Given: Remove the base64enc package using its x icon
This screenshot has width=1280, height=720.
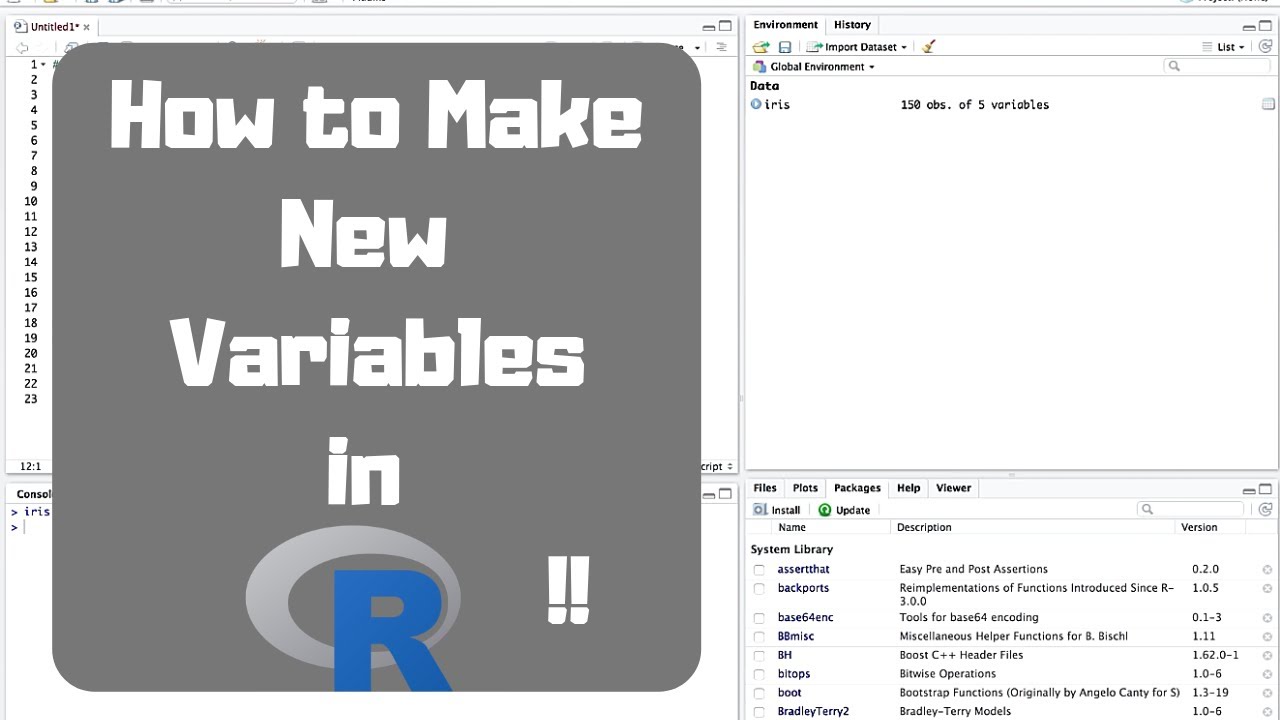Looking at the screenshot, I should click(1267, 618).
